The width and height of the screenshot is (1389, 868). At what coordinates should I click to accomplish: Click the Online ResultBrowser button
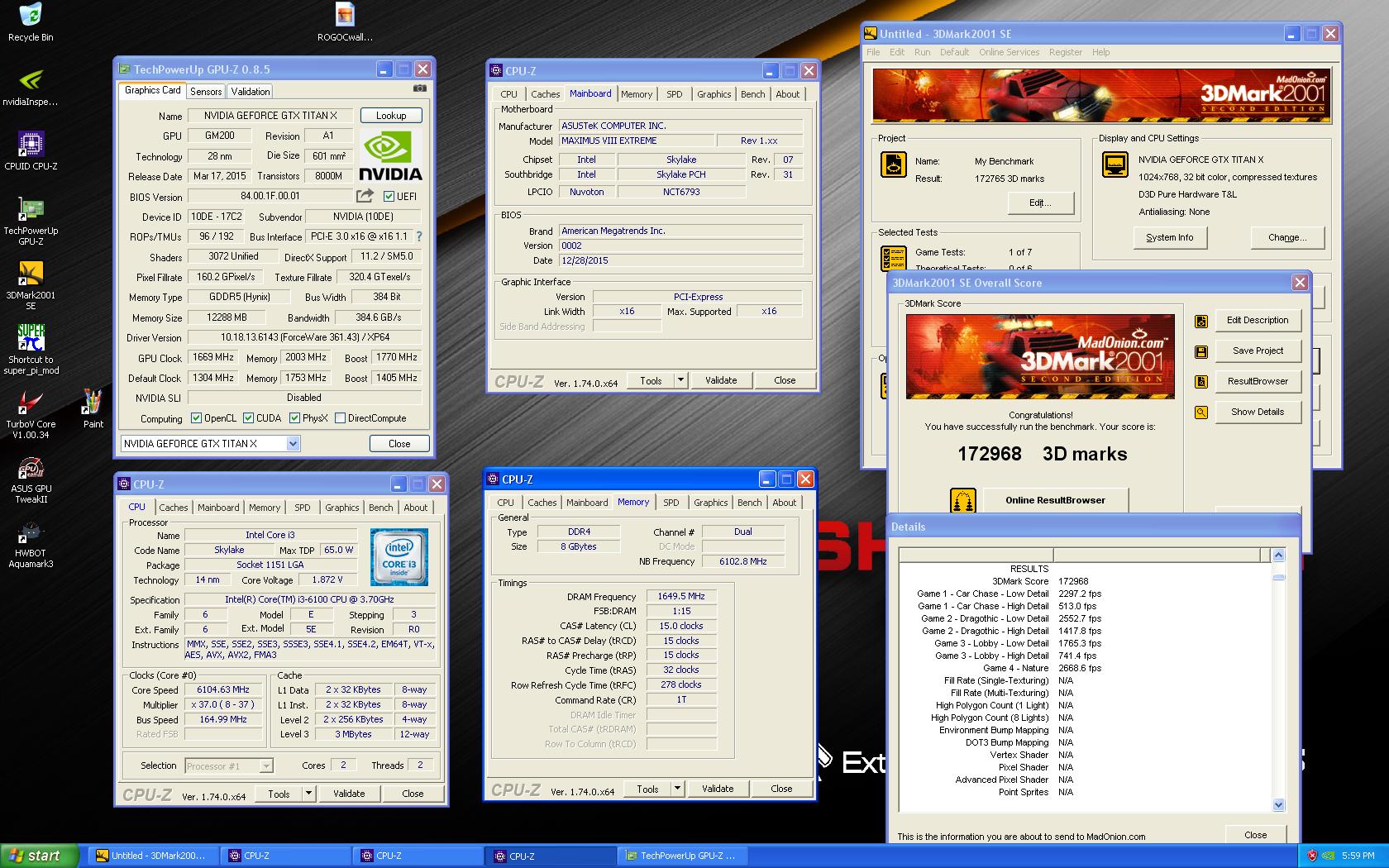pos(1055,500)
